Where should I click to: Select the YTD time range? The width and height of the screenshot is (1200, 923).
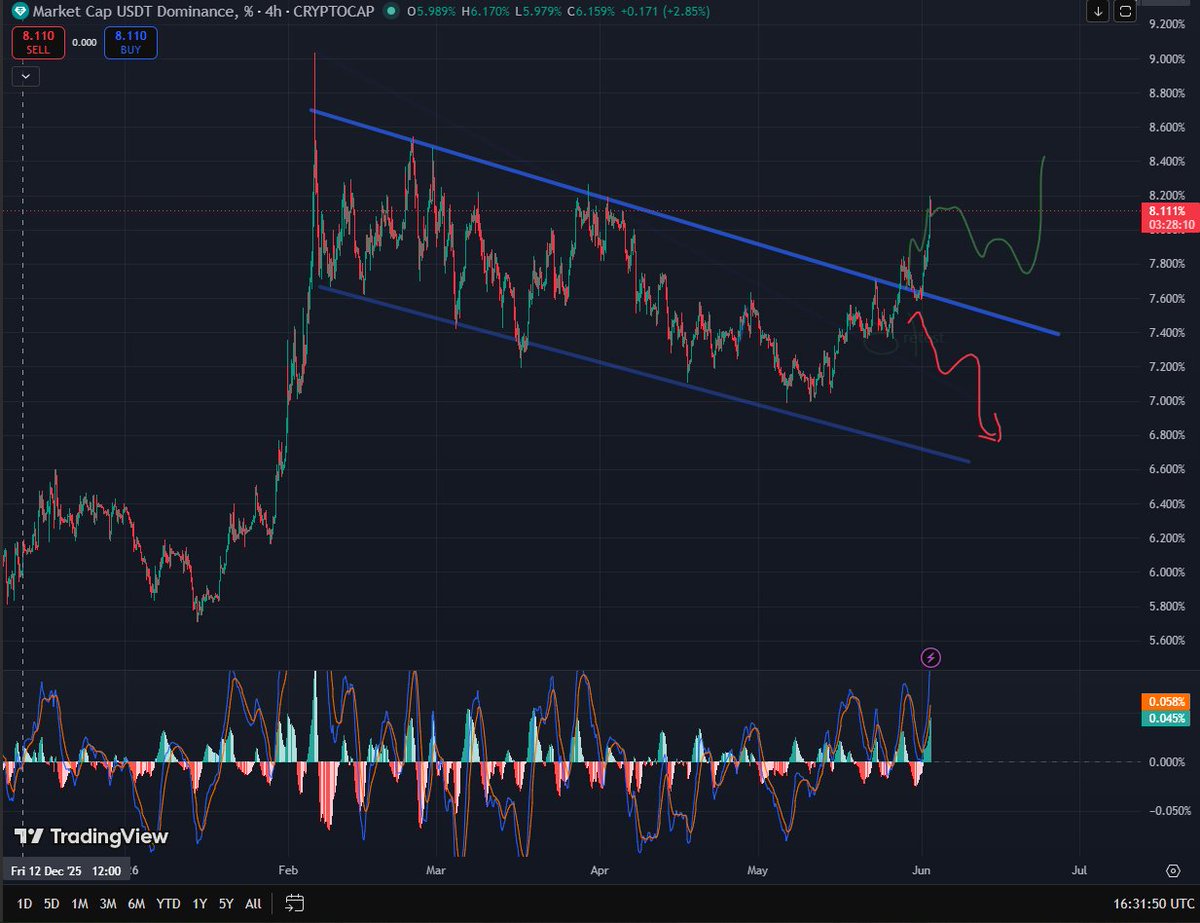click(169, 903)
